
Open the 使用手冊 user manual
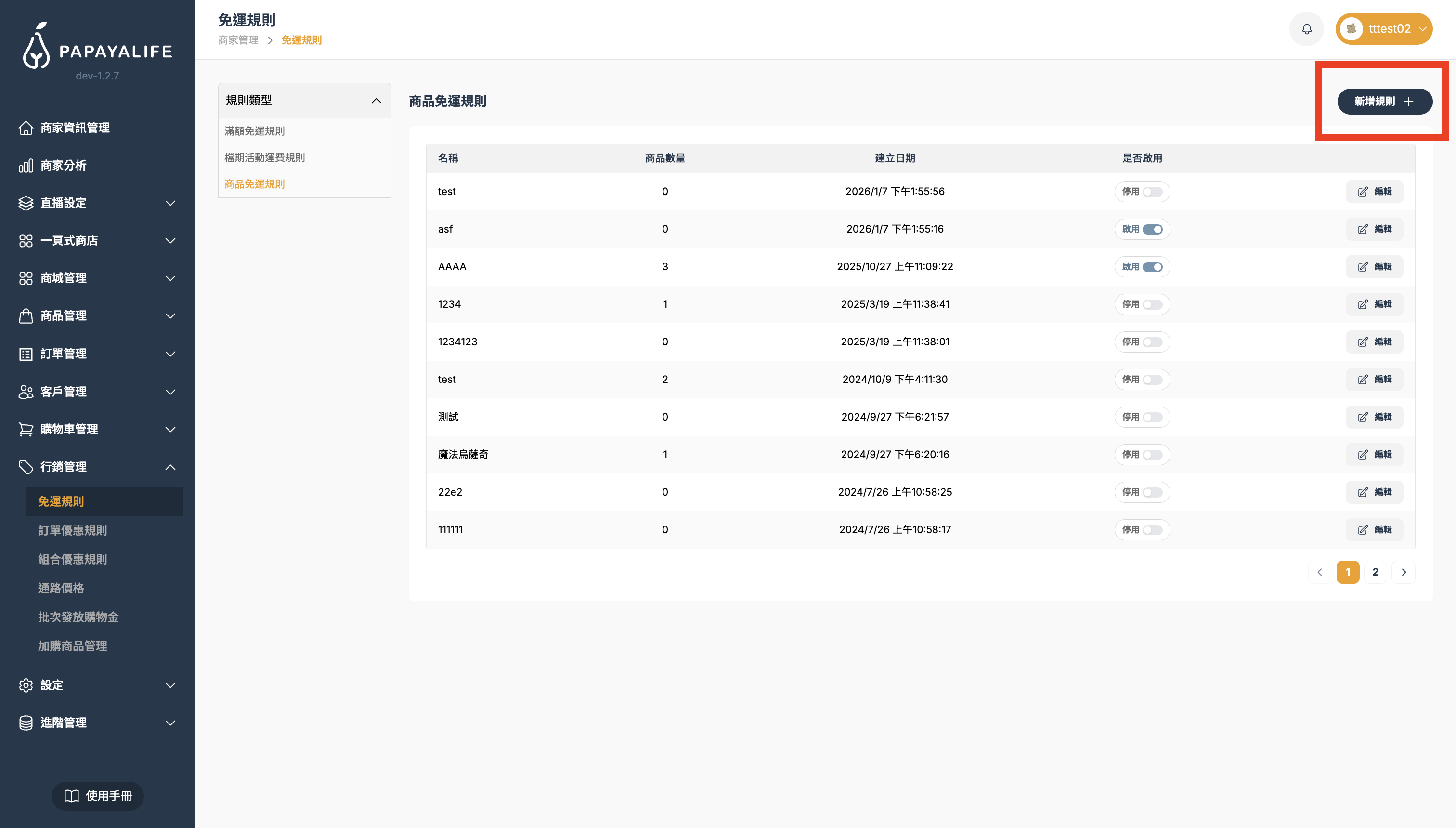pos(97,796)
